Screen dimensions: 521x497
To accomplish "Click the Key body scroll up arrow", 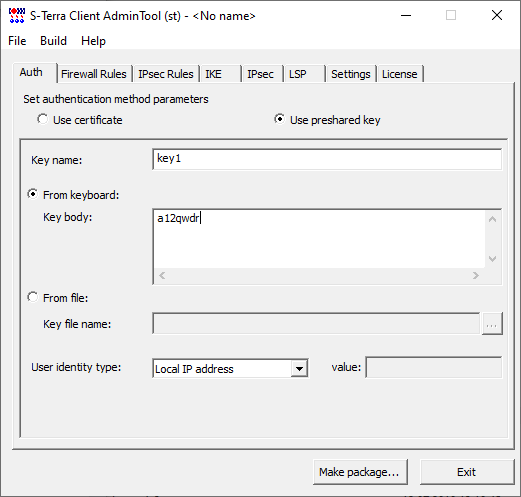I will 492,219.
